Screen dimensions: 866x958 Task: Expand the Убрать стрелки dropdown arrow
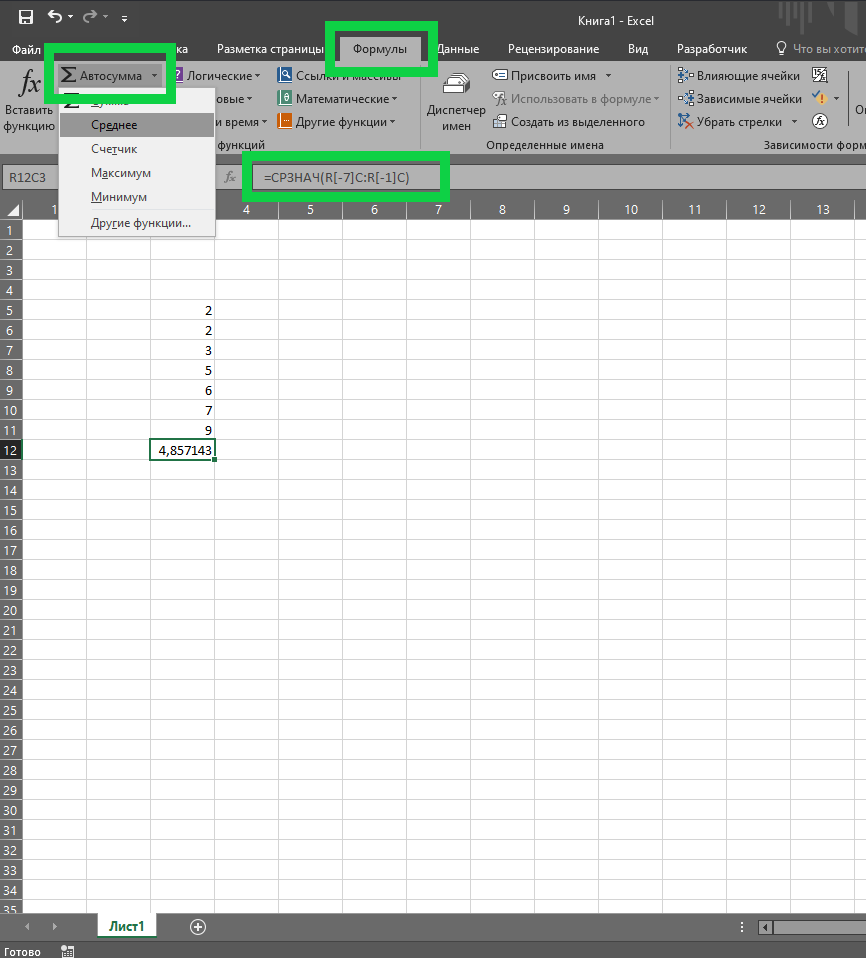[794, 122]
